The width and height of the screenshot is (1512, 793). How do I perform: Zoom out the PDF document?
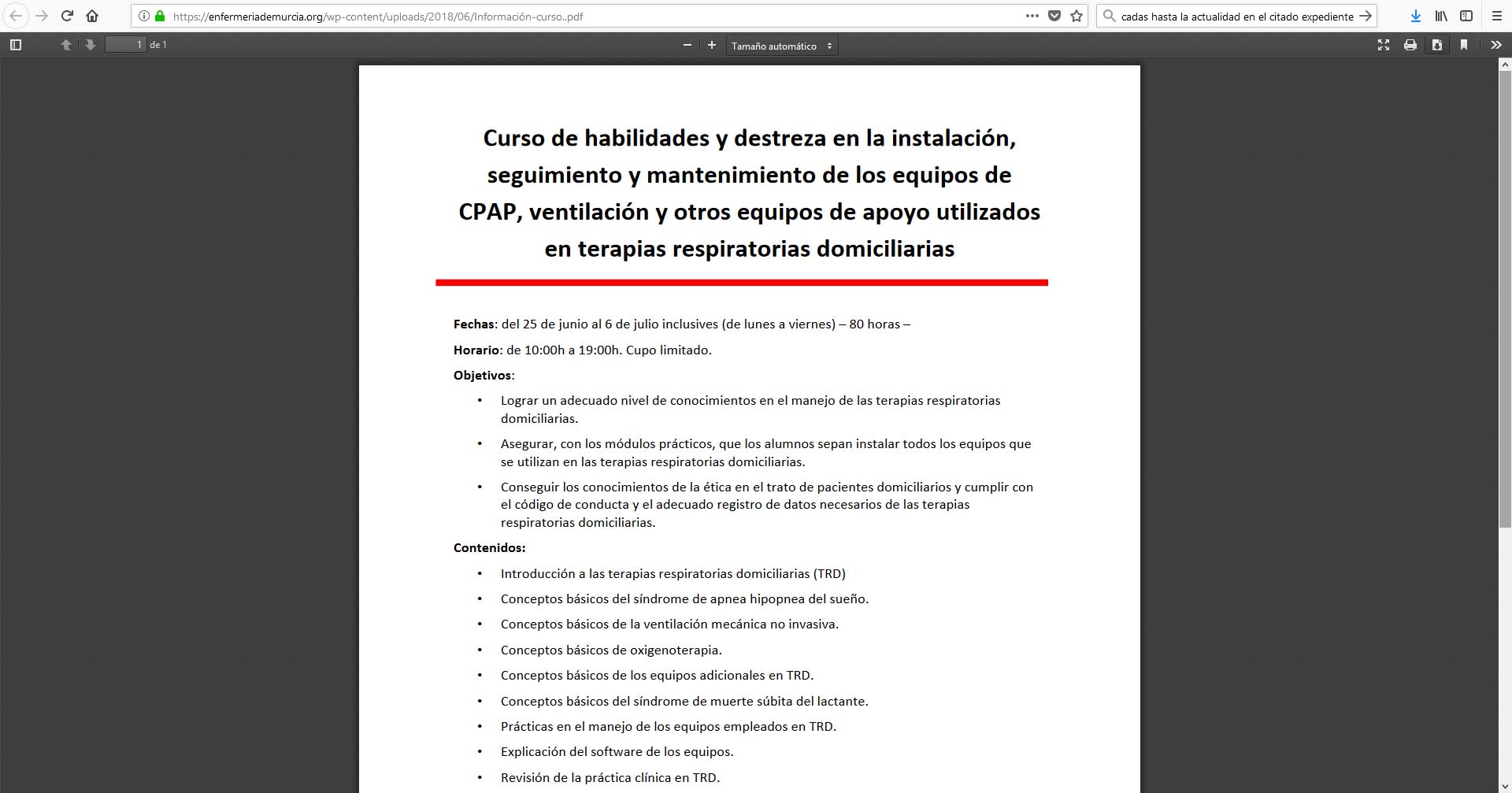[x=687, y=45]
